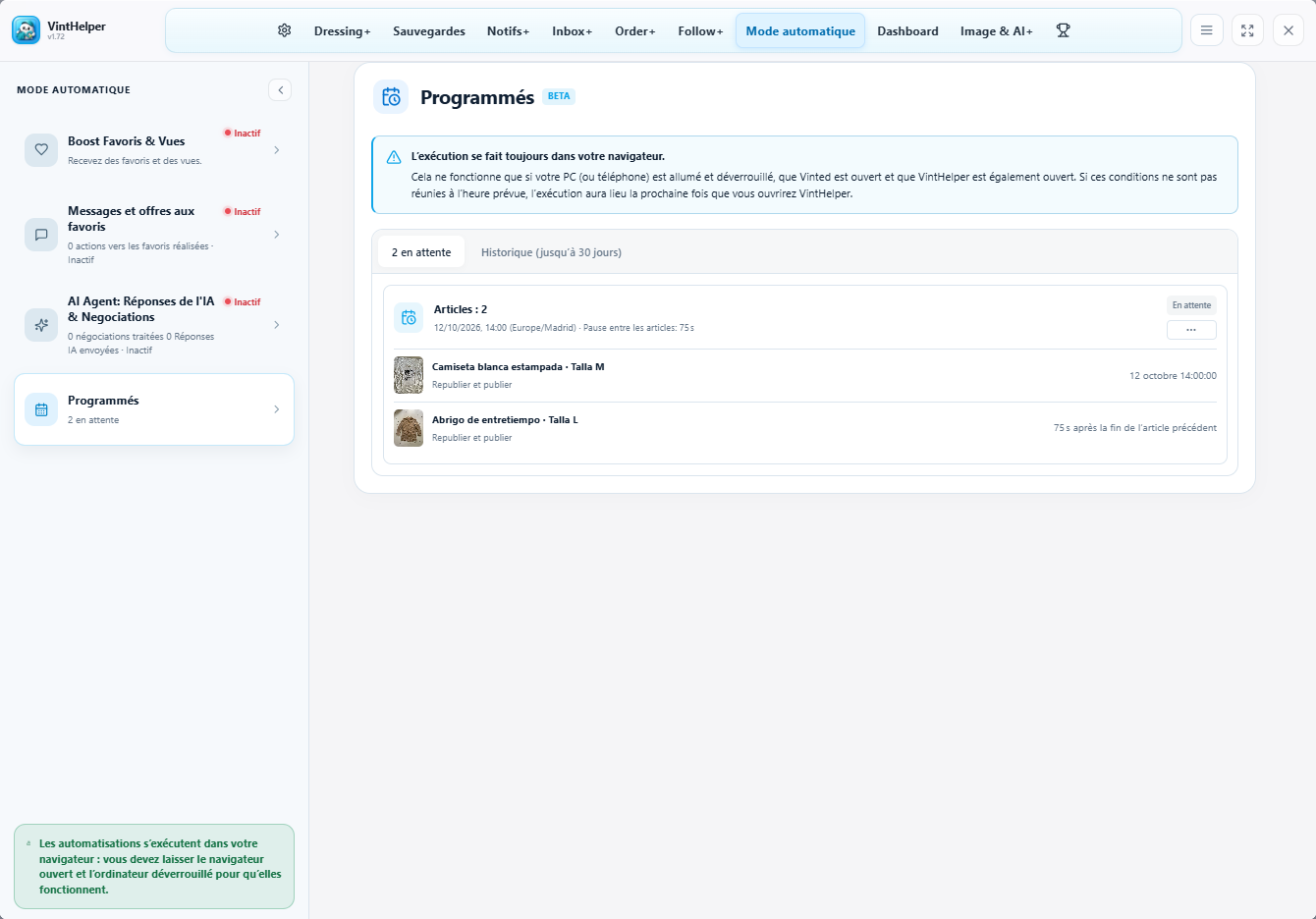Switch to Historique (jusqu'à 30 jours) tab

click(x=551, y=252)
